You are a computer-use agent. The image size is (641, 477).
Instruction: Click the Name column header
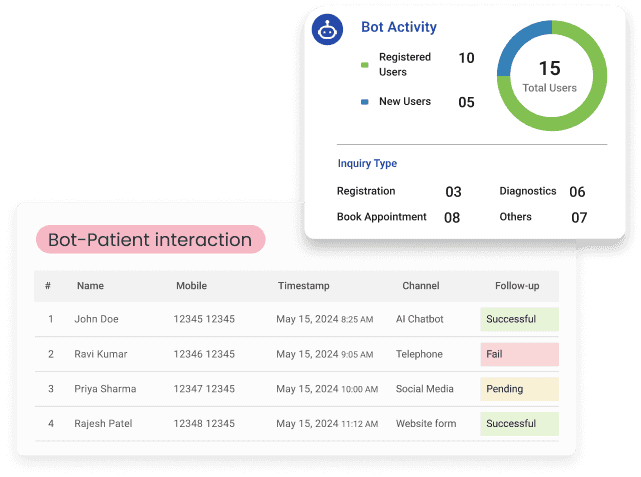coord(90,286)
